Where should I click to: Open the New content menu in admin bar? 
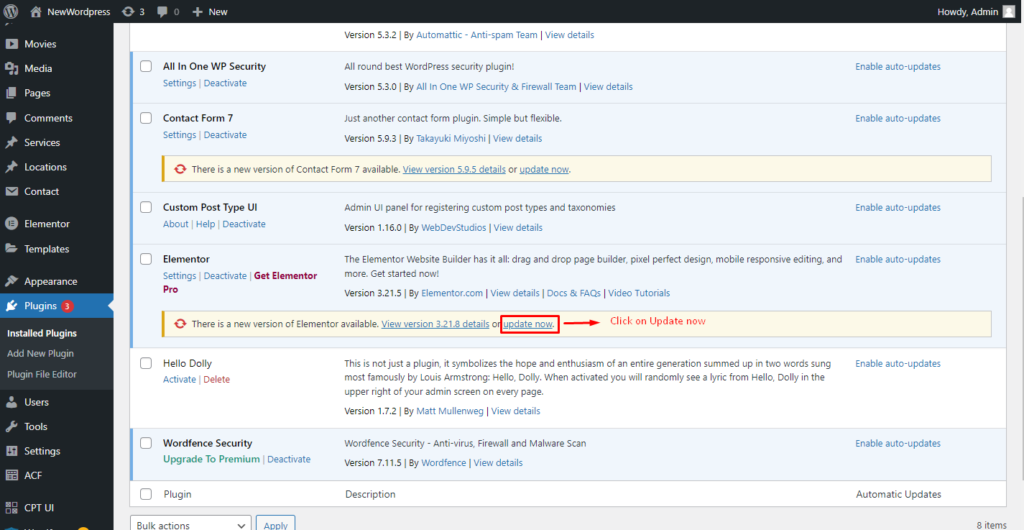point(210,11)
